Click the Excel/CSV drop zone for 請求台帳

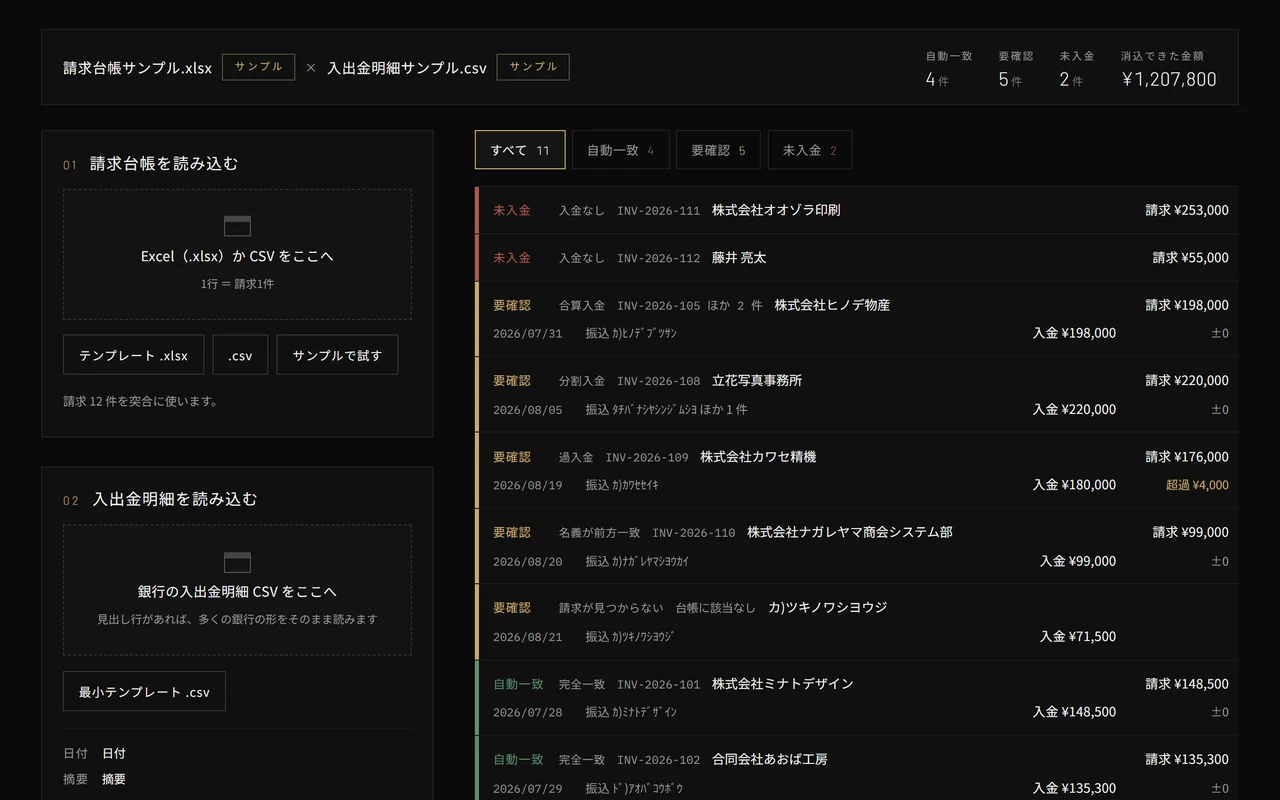pos(237,255)
